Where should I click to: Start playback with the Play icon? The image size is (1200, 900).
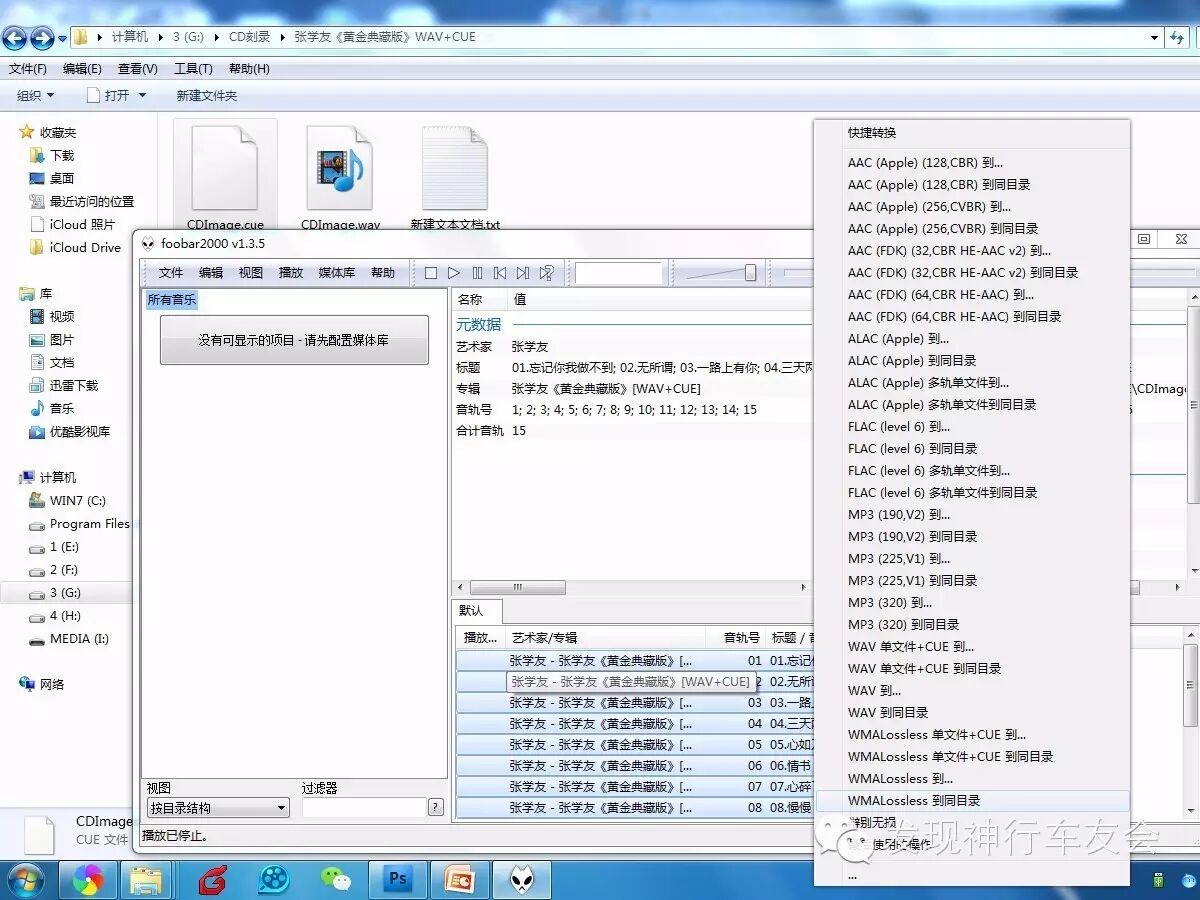(x=454, y=273)
